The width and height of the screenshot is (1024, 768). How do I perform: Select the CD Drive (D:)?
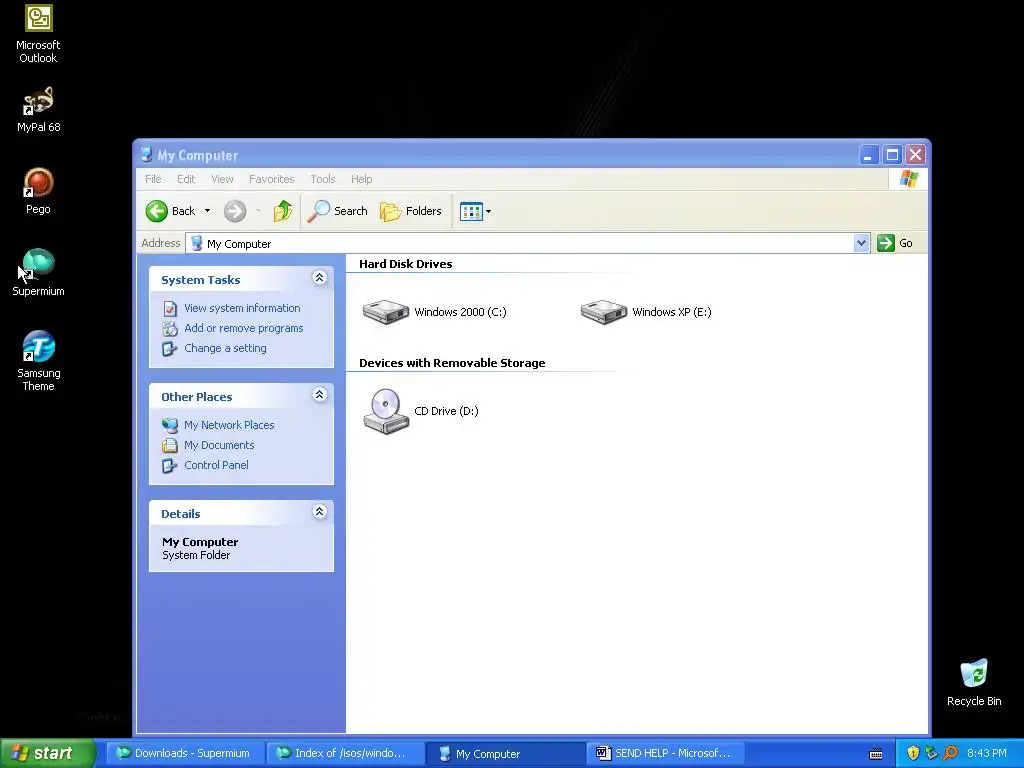[x=421, y=411]
